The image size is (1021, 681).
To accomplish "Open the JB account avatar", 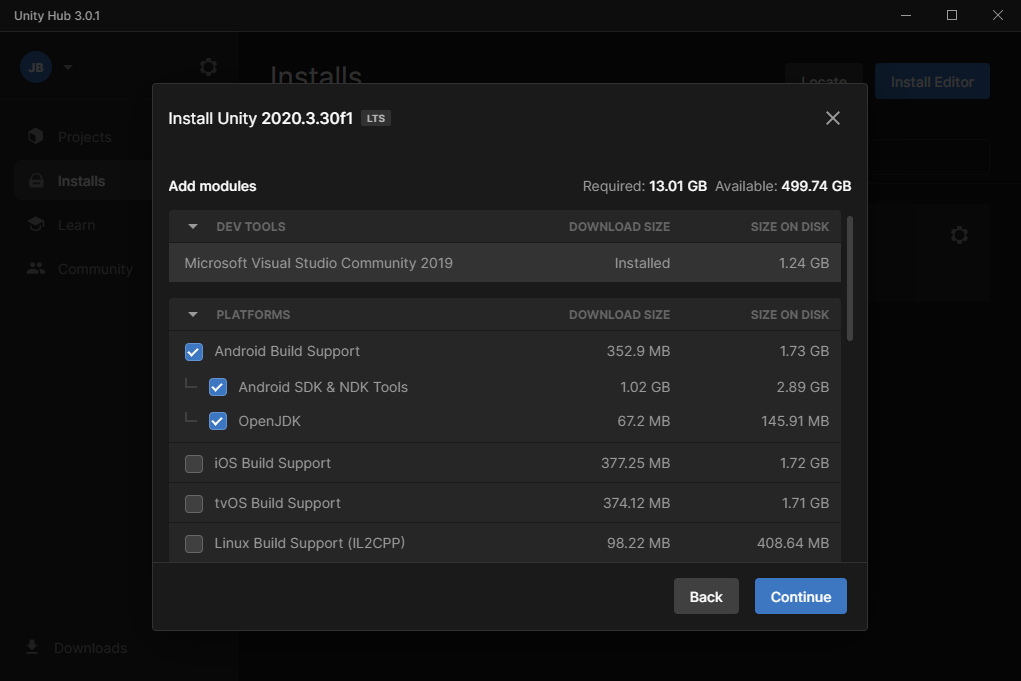I will point(36,67).
